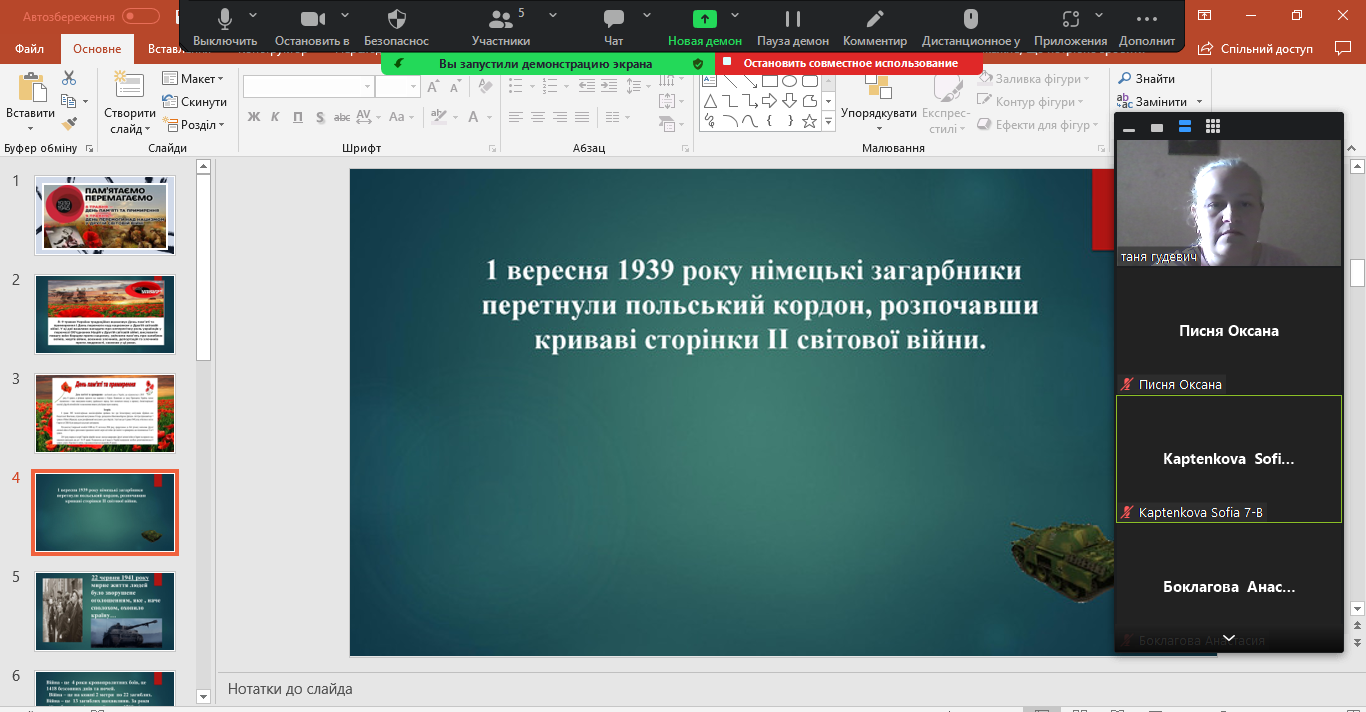The height and width of the screenshot is (712, 1366).
Task: Click the Замінити replace button
Action: point(1153,102)
